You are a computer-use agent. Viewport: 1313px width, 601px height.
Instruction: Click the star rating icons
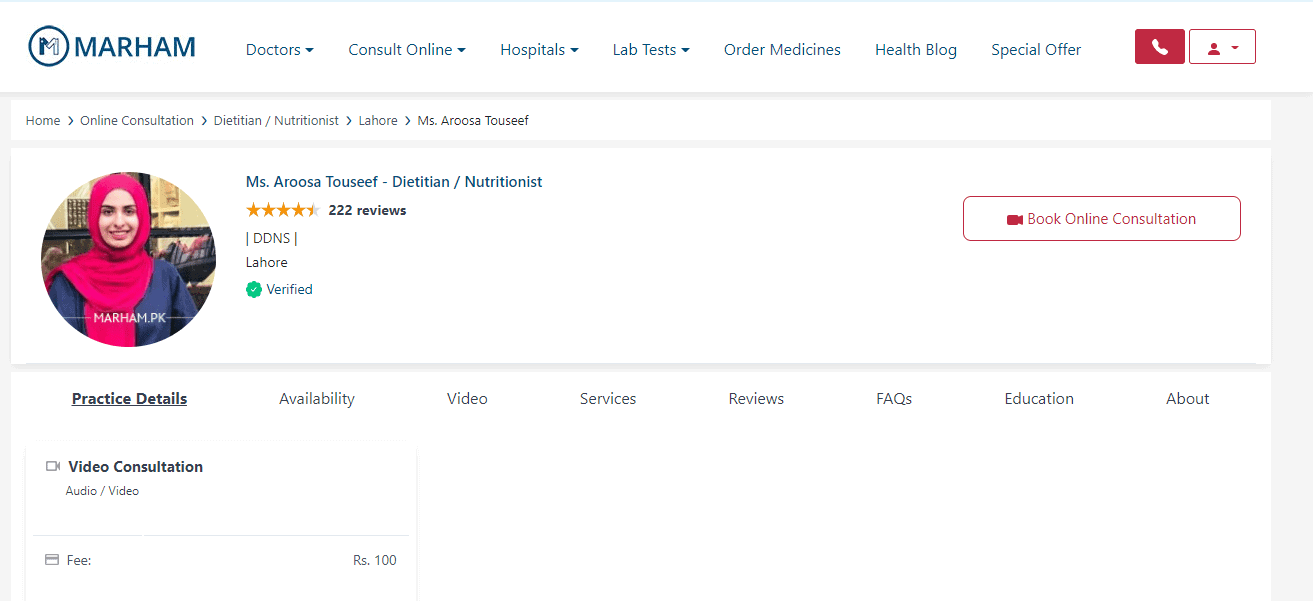[283, 210]
